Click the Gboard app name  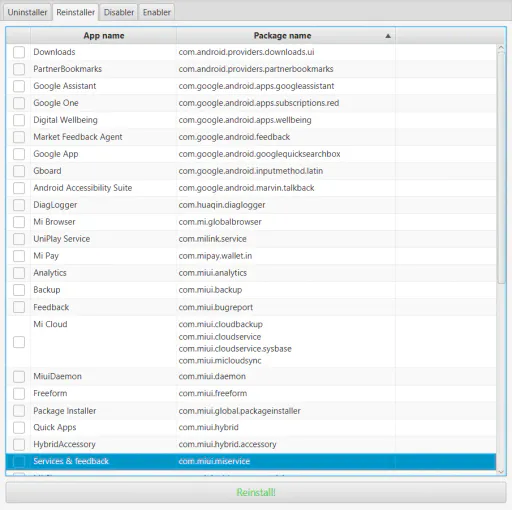(47, 171)
